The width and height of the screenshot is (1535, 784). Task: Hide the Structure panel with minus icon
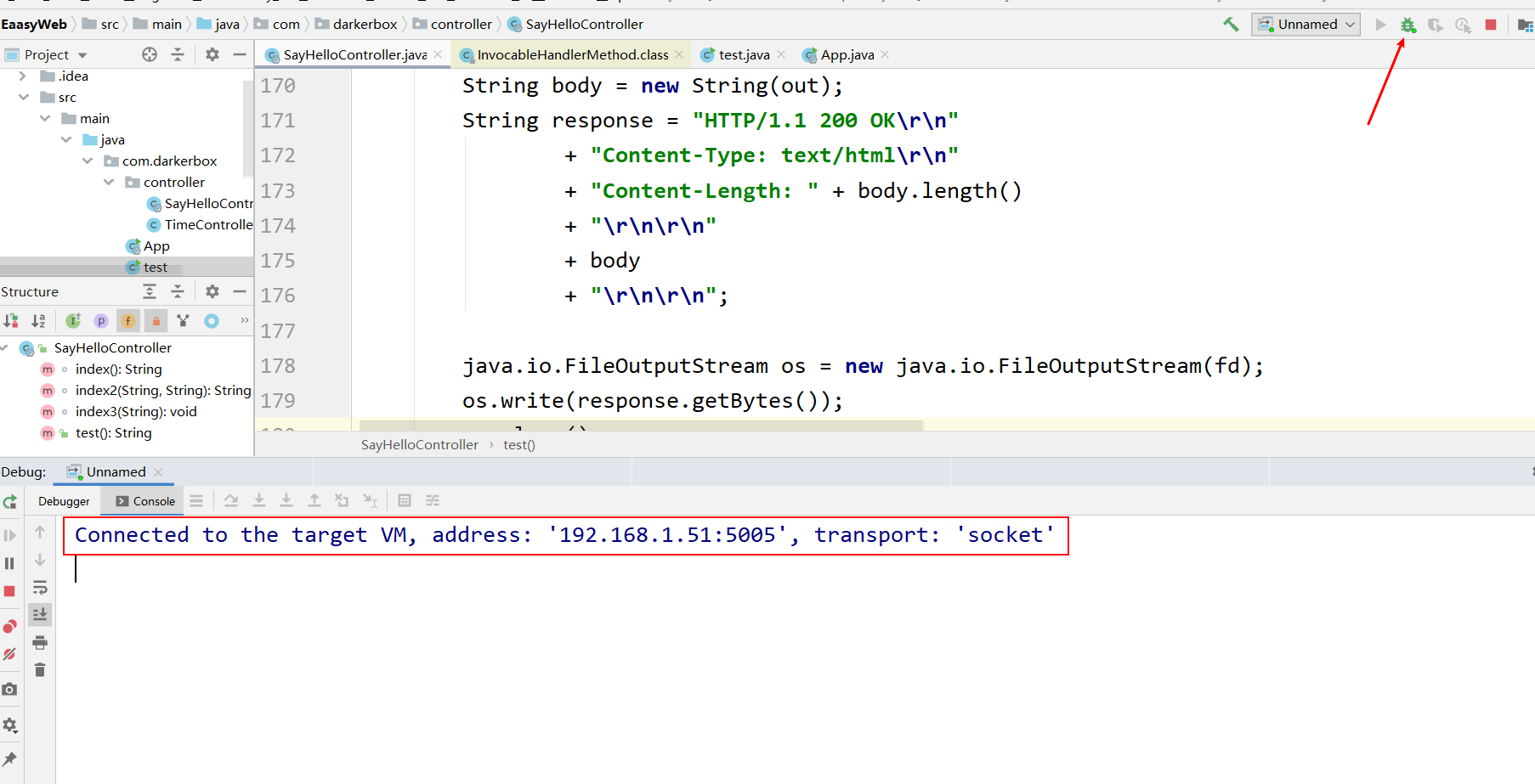pos(240,291)
